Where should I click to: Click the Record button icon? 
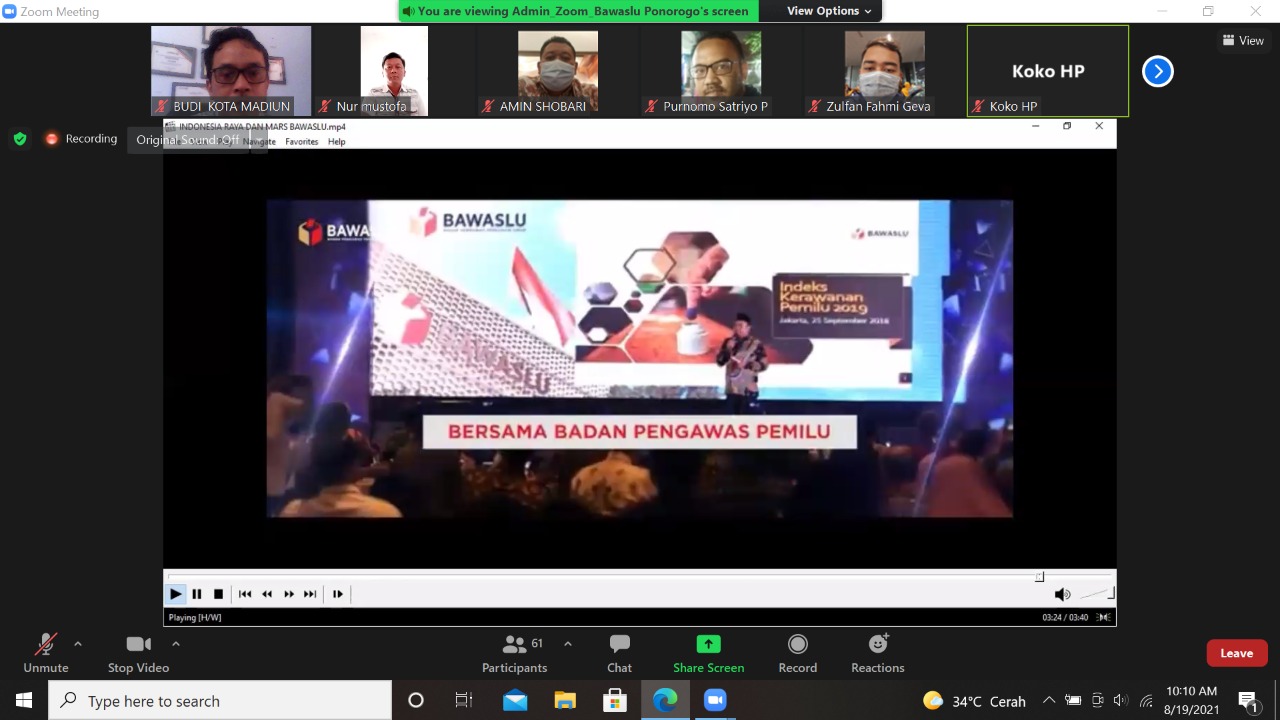[797, 645]
